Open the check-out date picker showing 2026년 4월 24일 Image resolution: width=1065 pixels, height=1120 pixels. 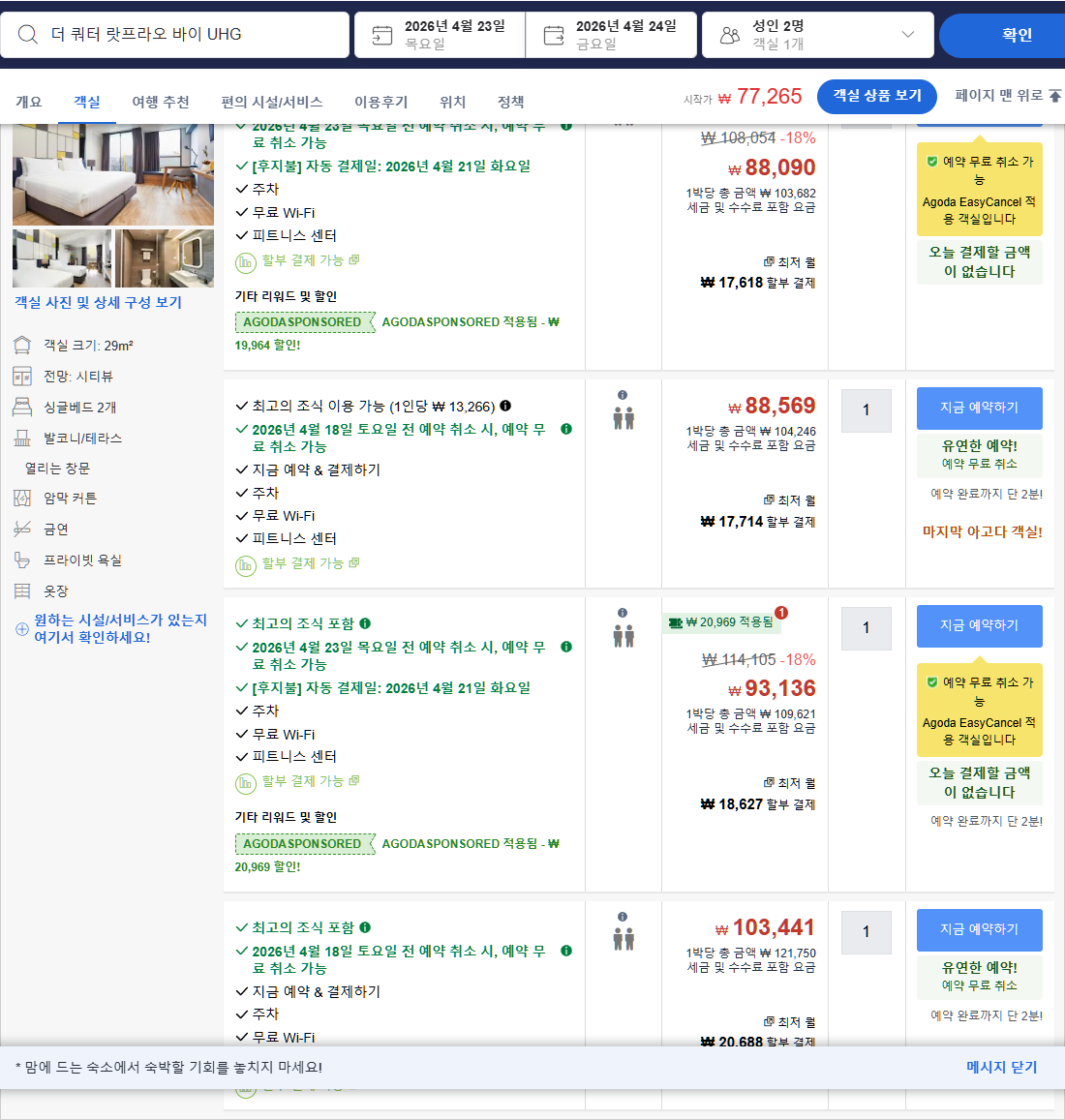click(x=610, y=35)
